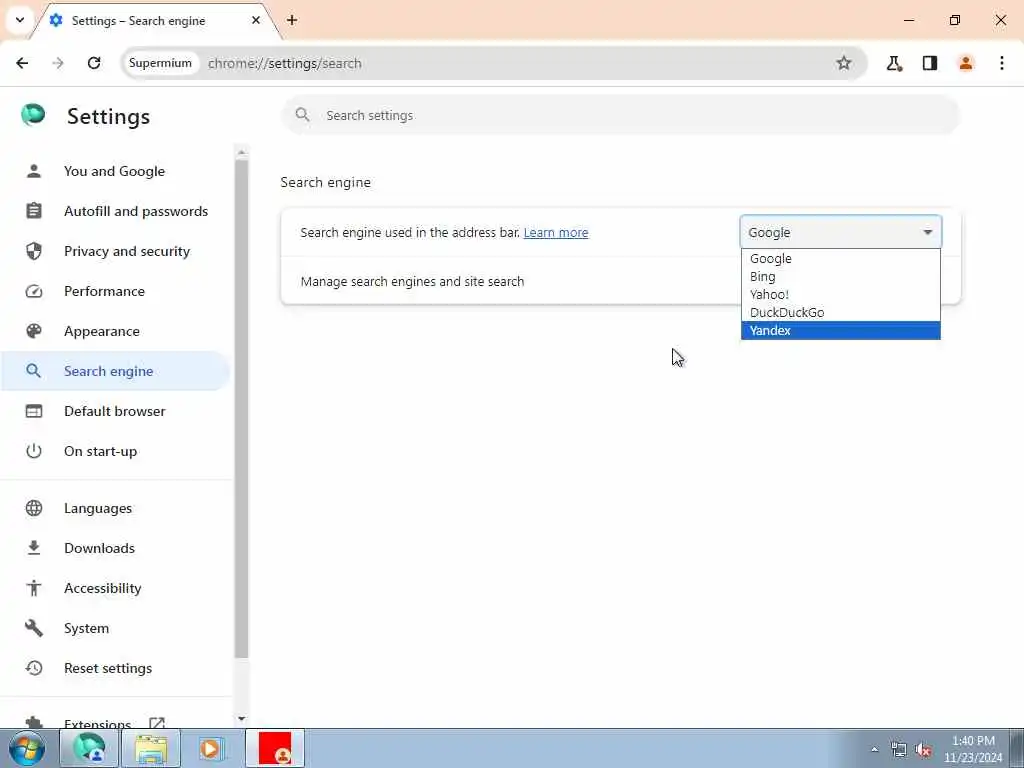Screen dimensions: 1024x768
Task: Click the muted volume tray icon
Action: point(923,750)
